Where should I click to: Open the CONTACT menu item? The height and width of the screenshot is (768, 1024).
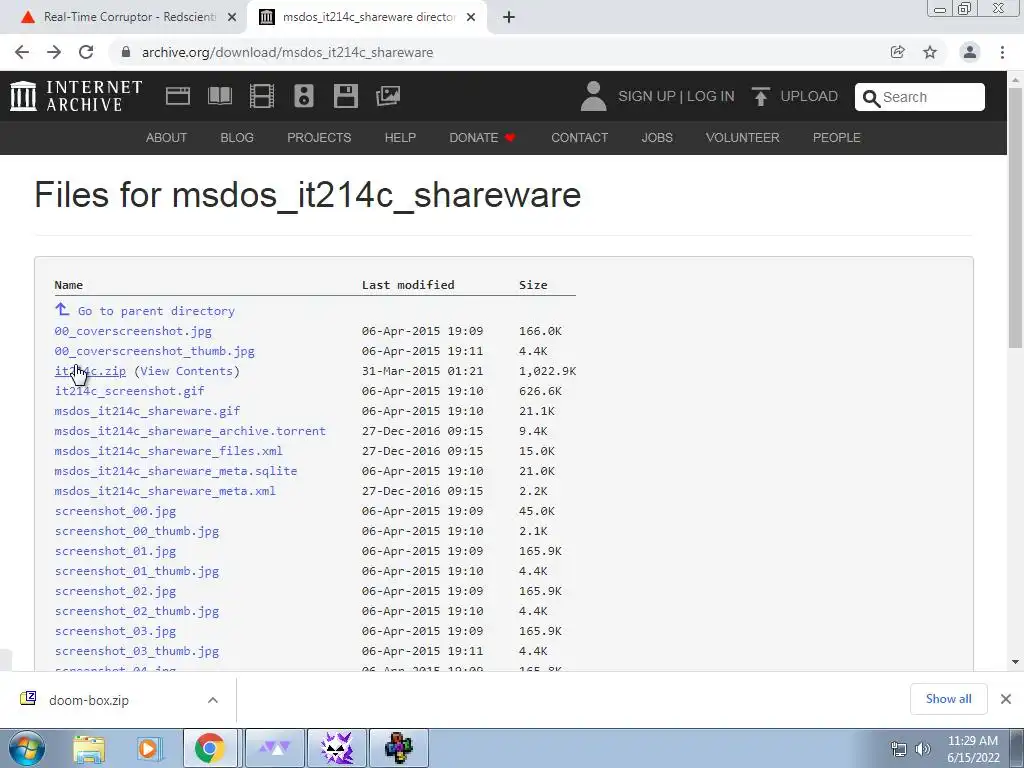[579, 138]
